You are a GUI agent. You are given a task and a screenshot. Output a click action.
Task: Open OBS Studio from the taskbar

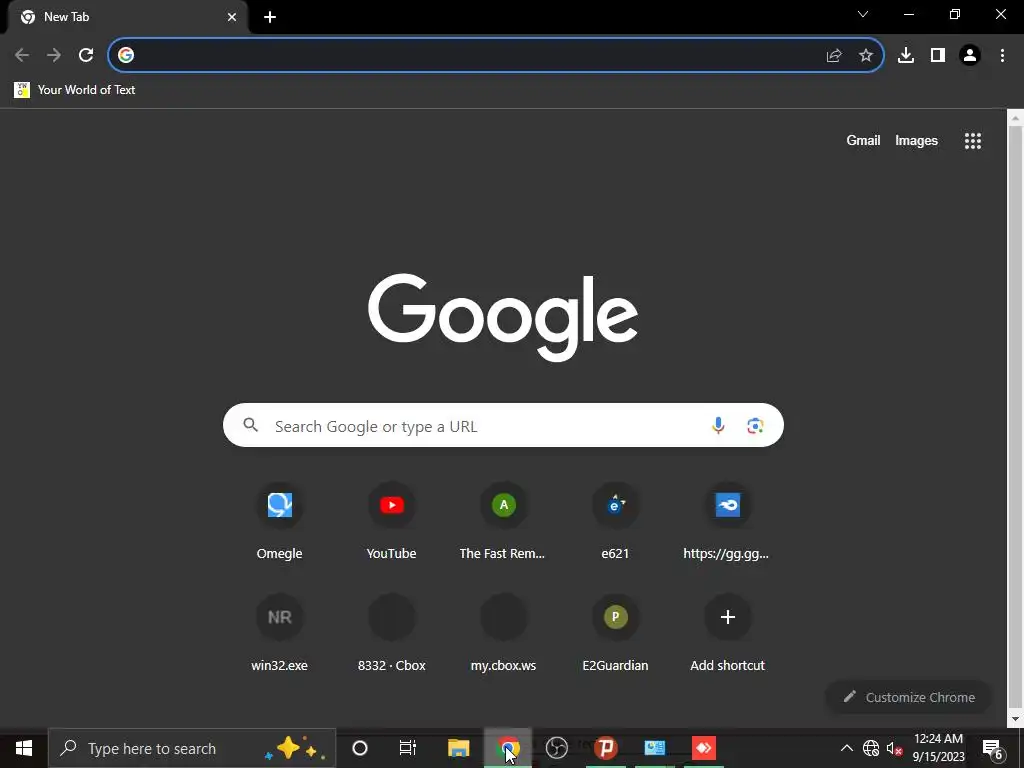tap(556, 748)
